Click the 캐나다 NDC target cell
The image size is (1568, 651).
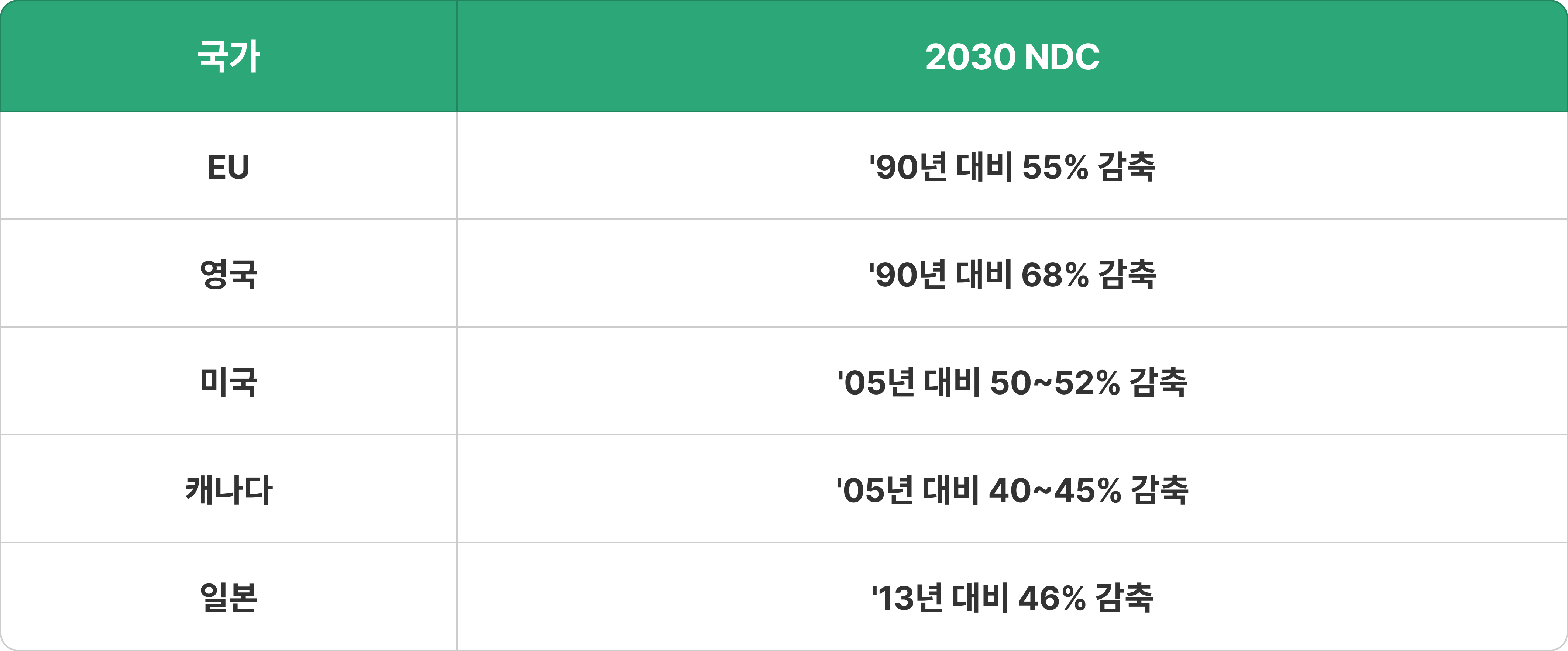pos(1012,490)
